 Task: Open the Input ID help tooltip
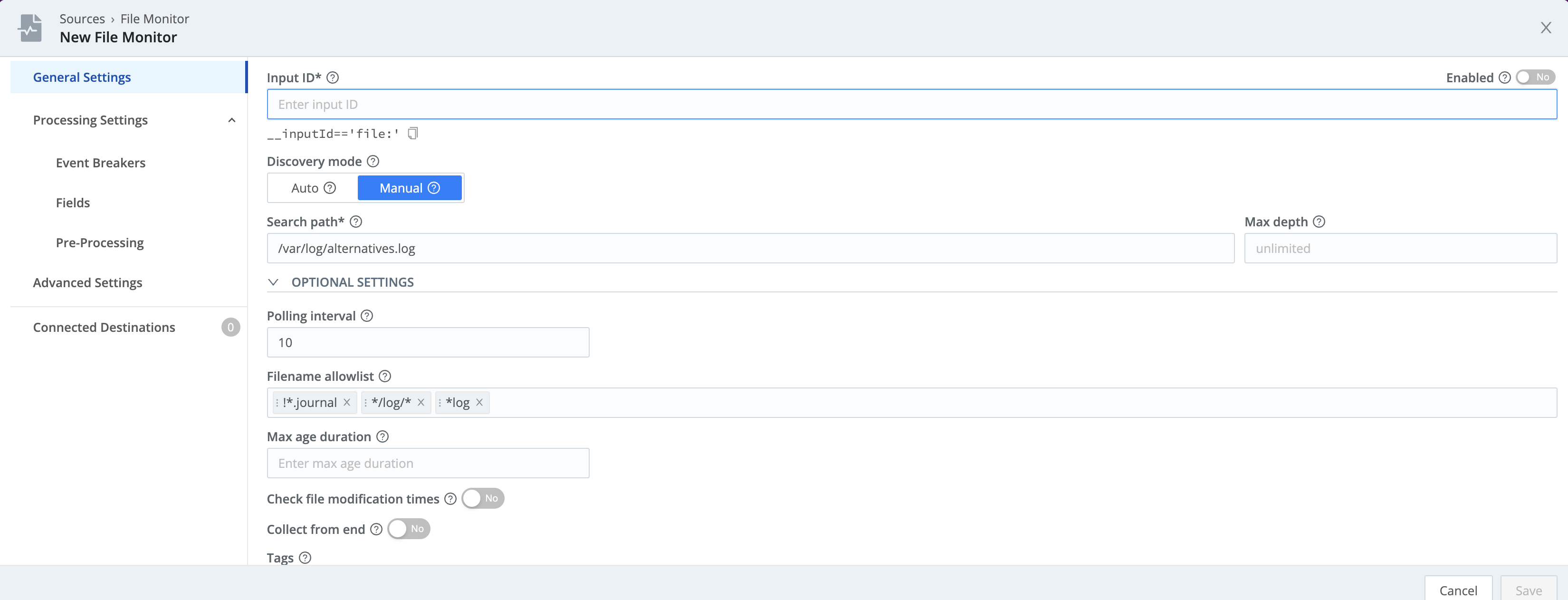click(x=332, y=77)
